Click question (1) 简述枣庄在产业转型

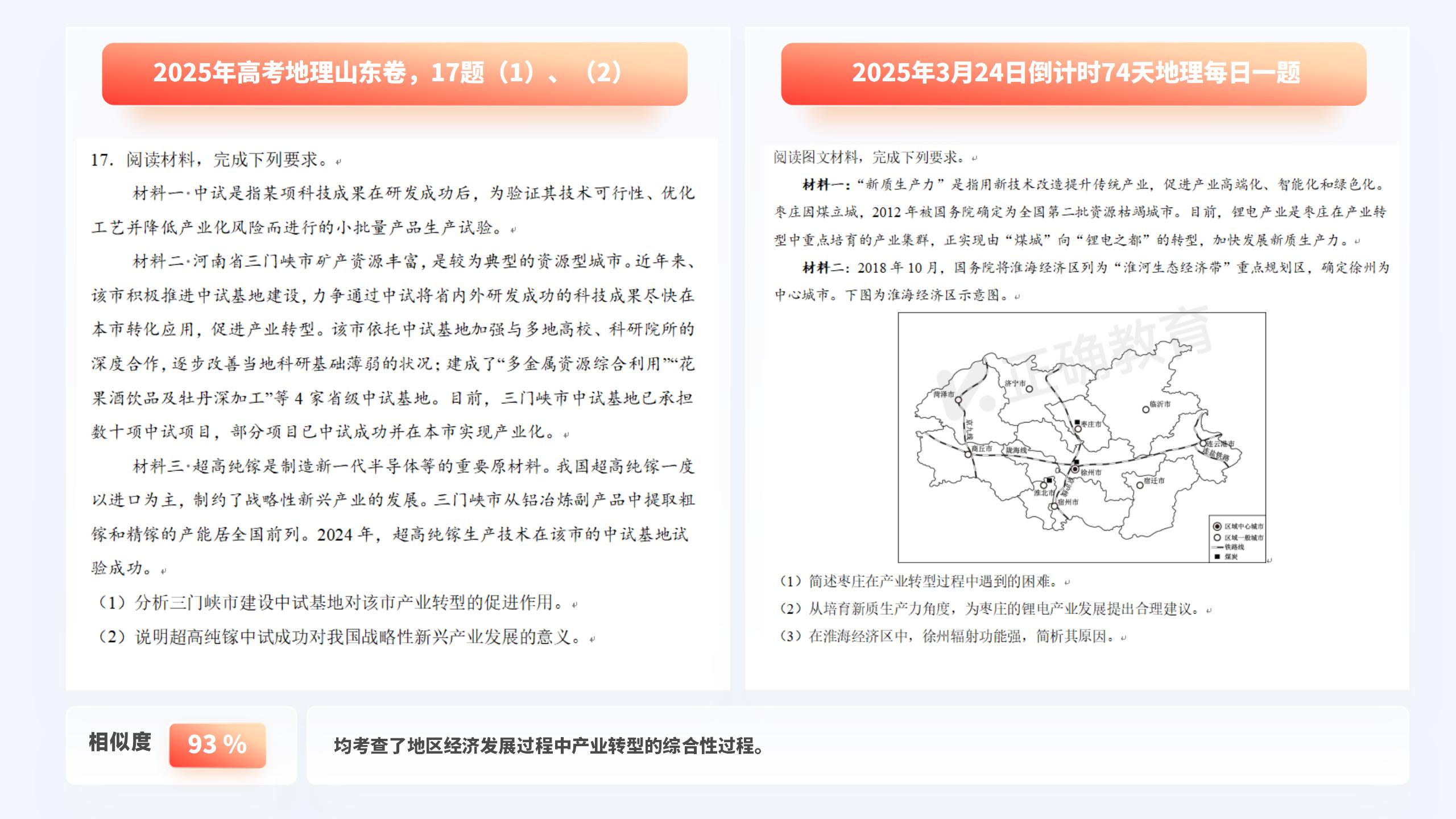point(924,581)
